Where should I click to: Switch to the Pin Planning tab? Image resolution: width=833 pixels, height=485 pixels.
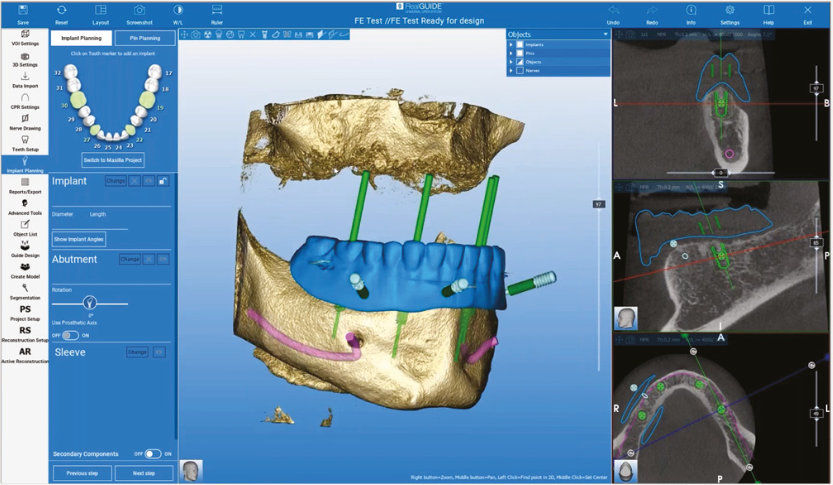tap(144, 38)
